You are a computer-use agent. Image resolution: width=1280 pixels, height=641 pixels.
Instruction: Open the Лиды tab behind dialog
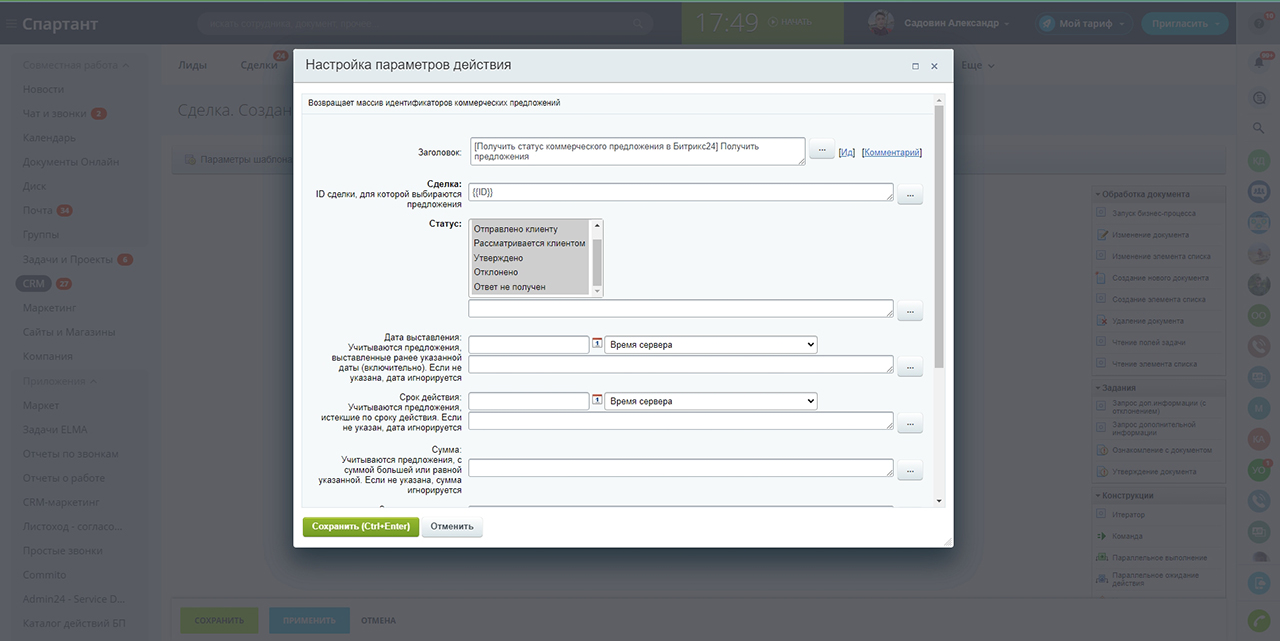pos(192,66)
